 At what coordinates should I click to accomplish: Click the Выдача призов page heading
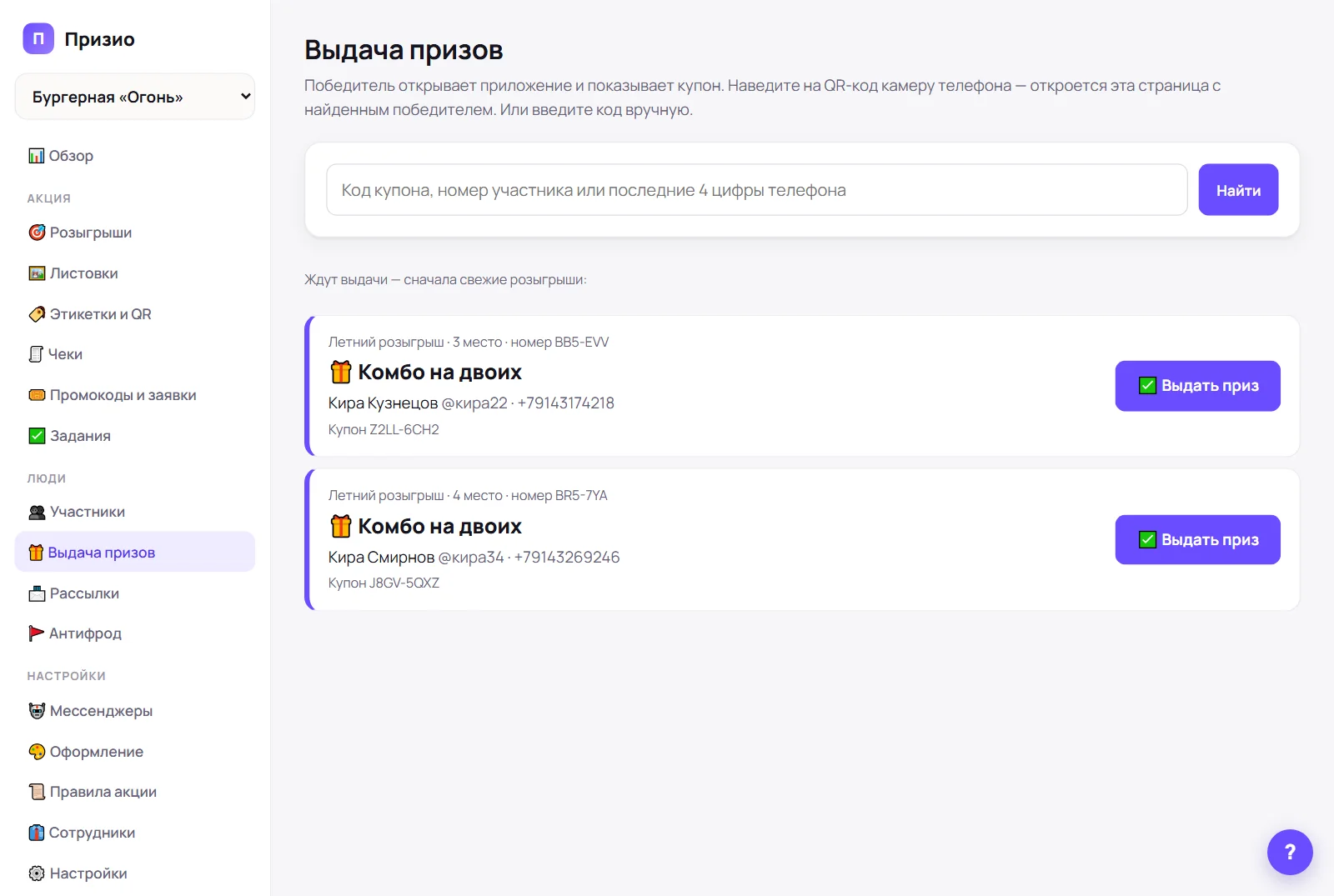click(x=404, y=50)
